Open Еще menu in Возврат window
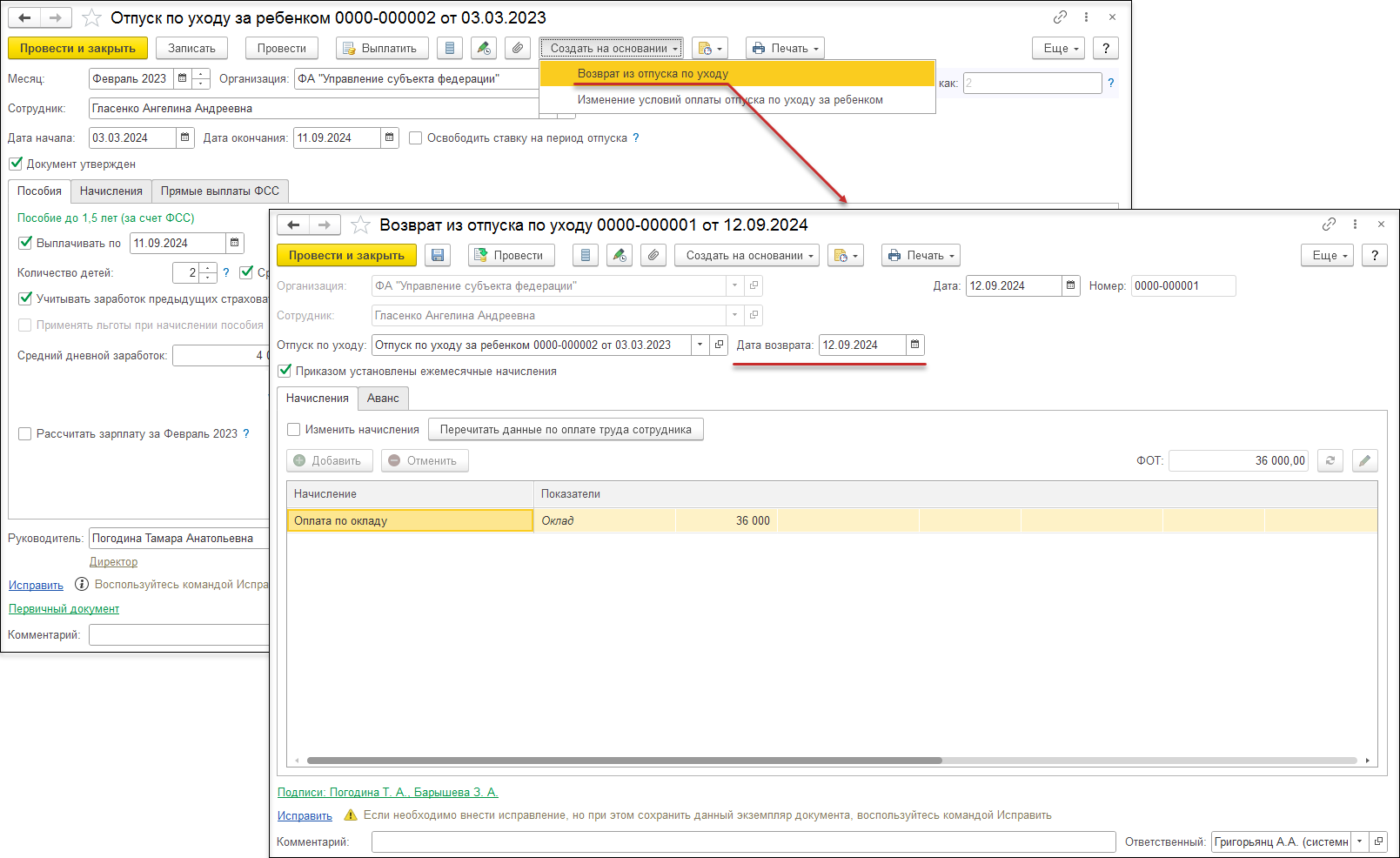 (1328, 256)
